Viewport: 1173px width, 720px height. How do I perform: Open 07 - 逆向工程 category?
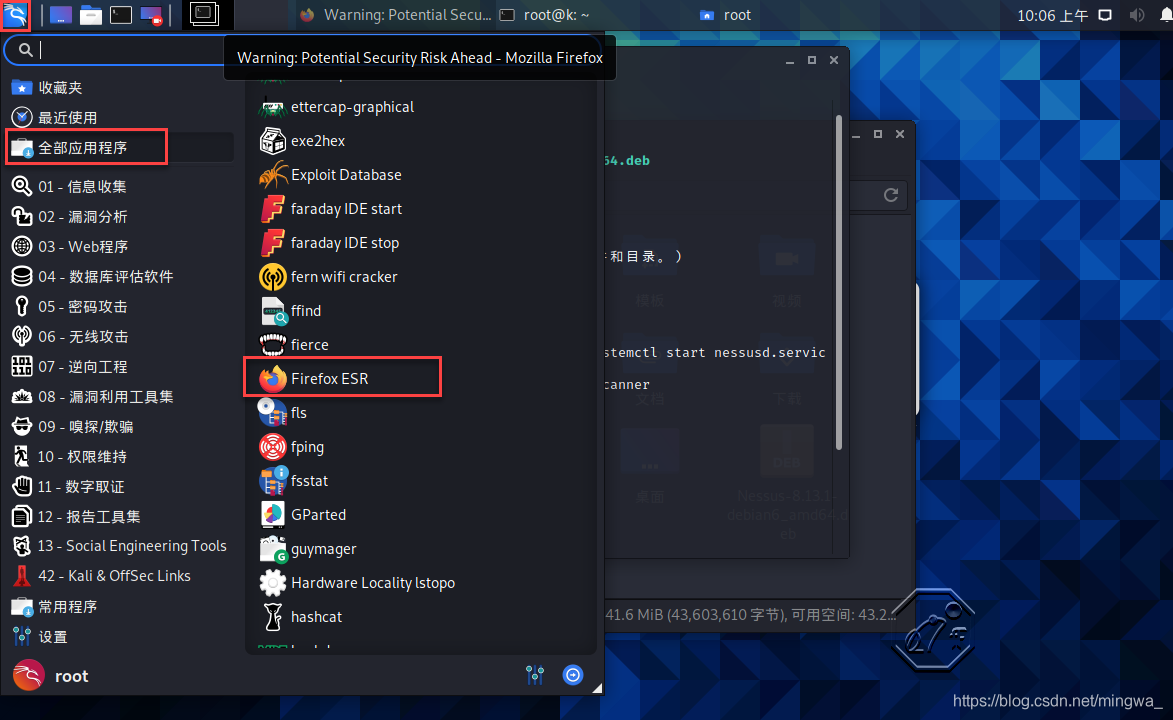(120, 367)
